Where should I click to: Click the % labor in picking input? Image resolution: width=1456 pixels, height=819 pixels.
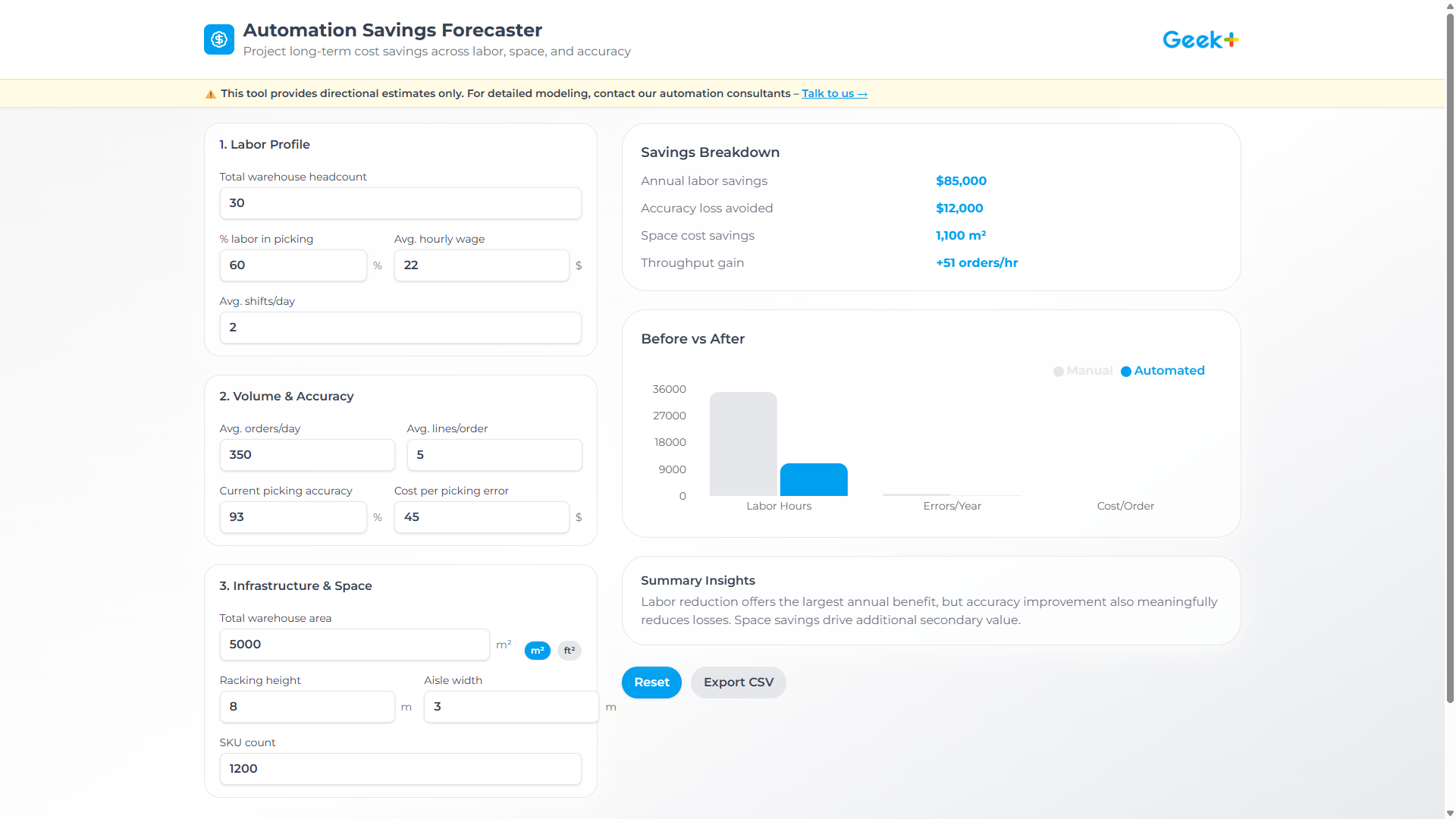pos(293,265)
